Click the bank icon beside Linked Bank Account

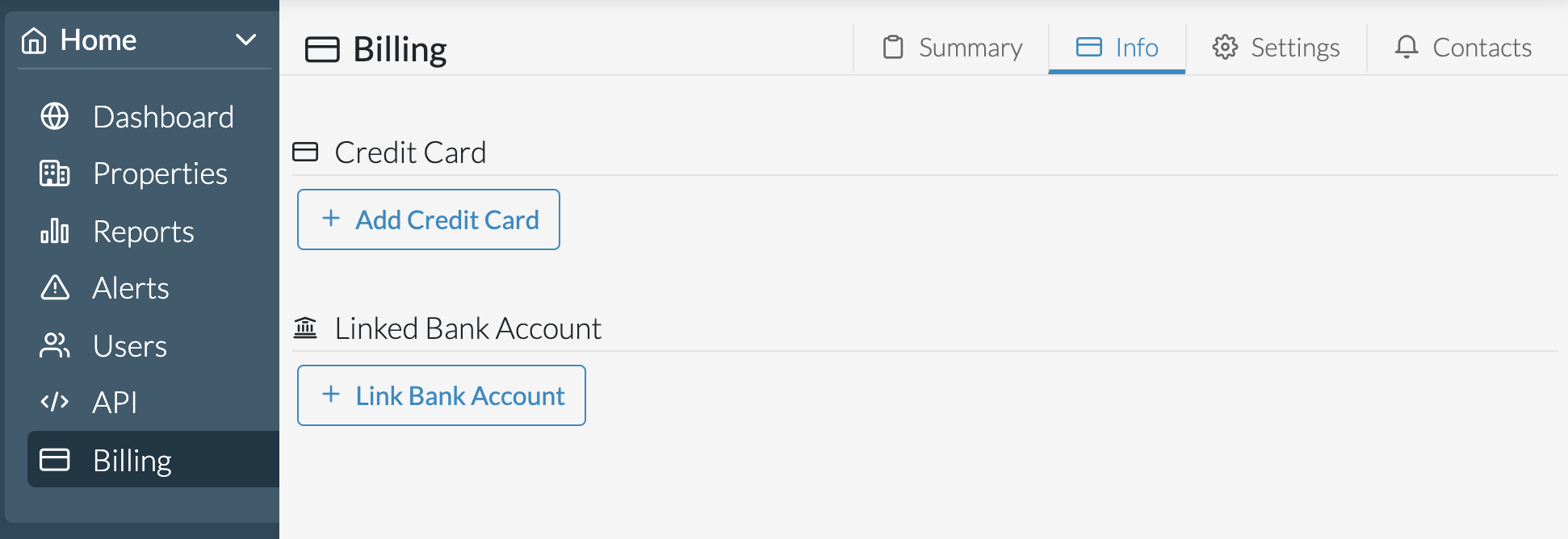(305, 328)
